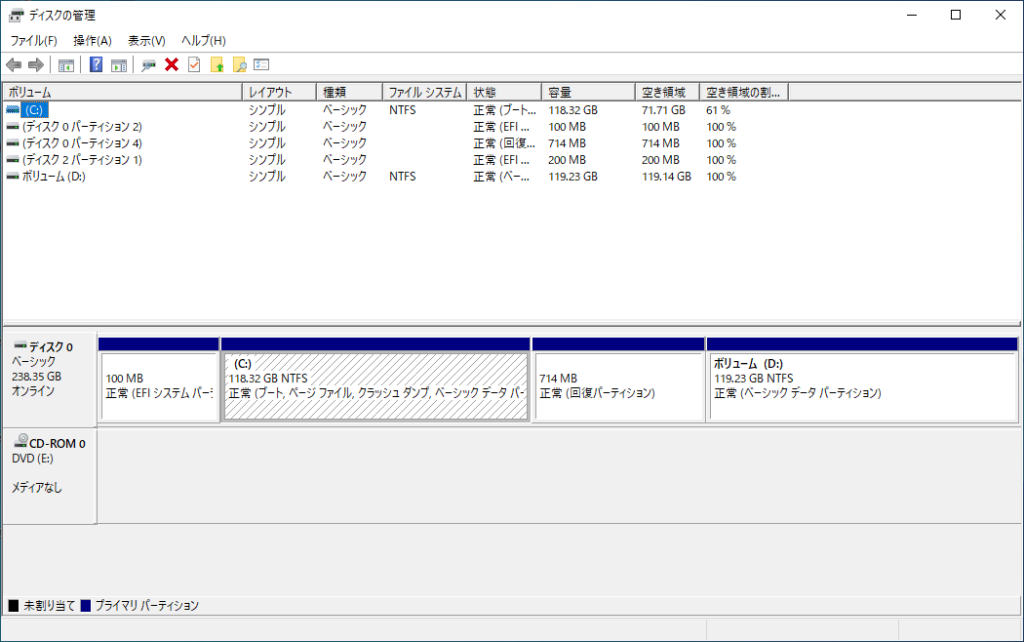Open the 操作(A) menu
1024x642 pixels.
coord(92,41)
